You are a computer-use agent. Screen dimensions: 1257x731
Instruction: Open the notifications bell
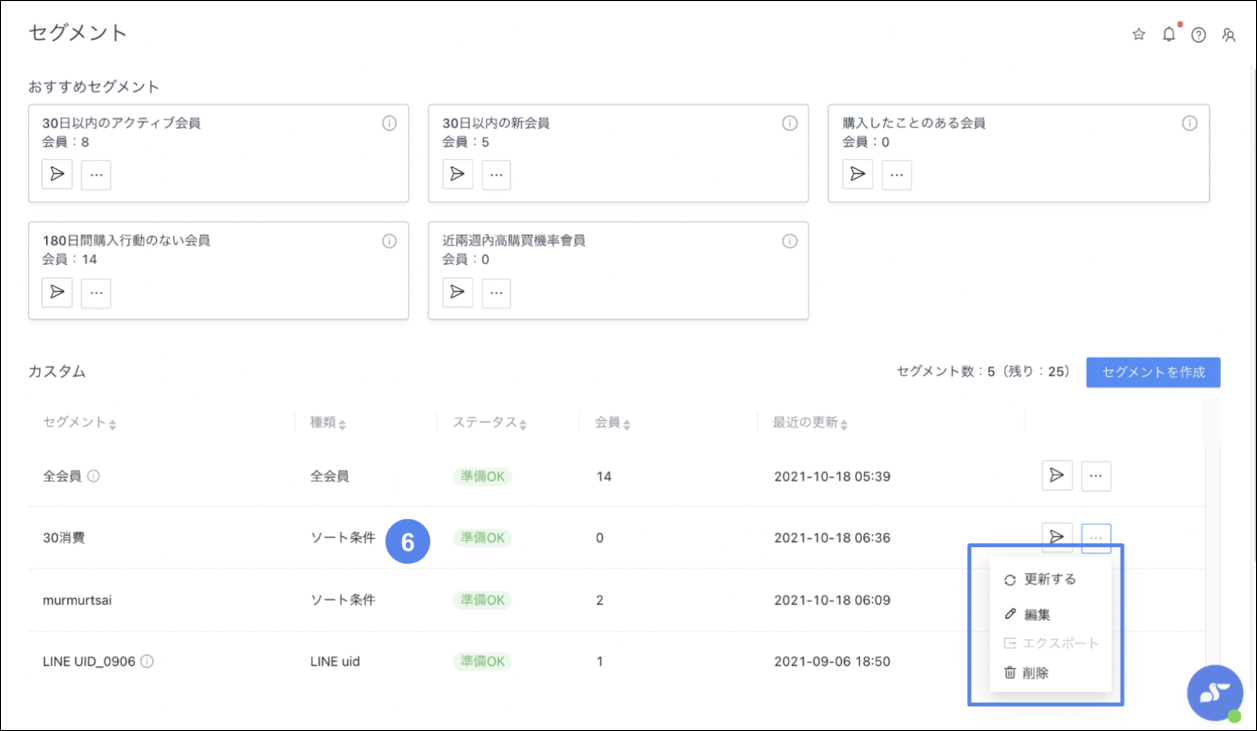pyautogui.click(x=1168, y=35)
